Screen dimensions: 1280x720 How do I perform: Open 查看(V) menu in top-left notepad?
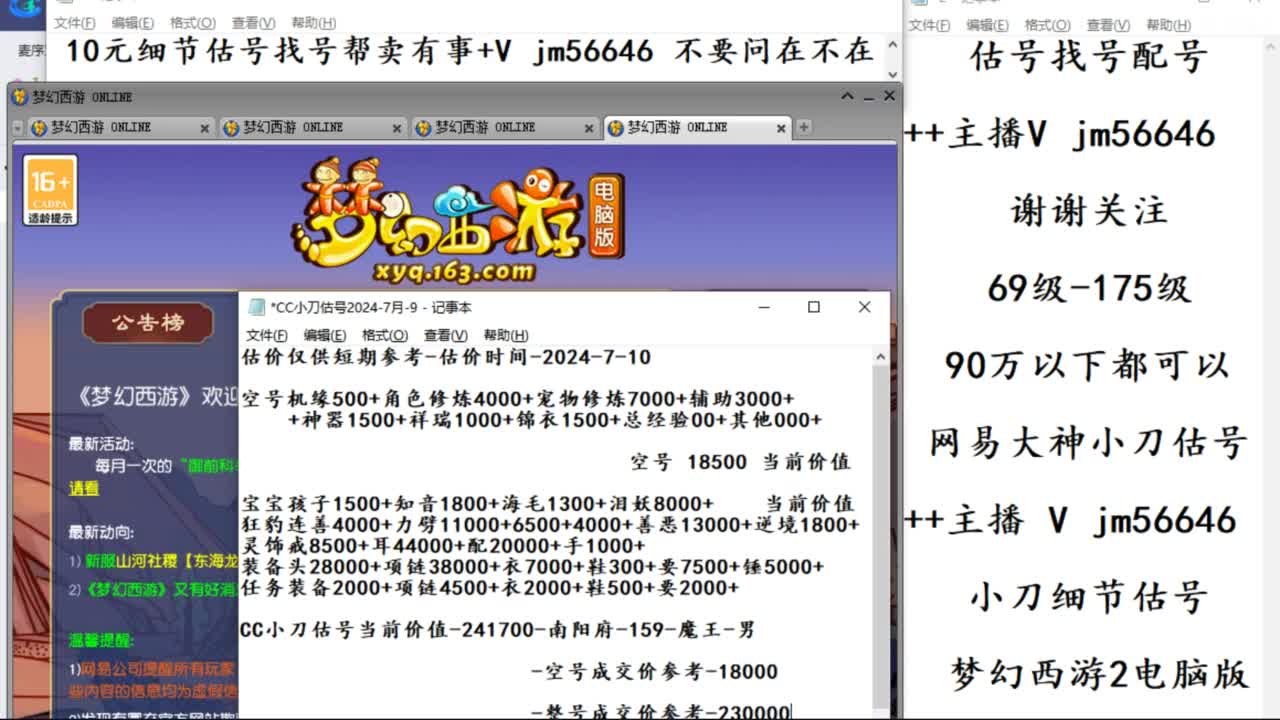[254, 22]
